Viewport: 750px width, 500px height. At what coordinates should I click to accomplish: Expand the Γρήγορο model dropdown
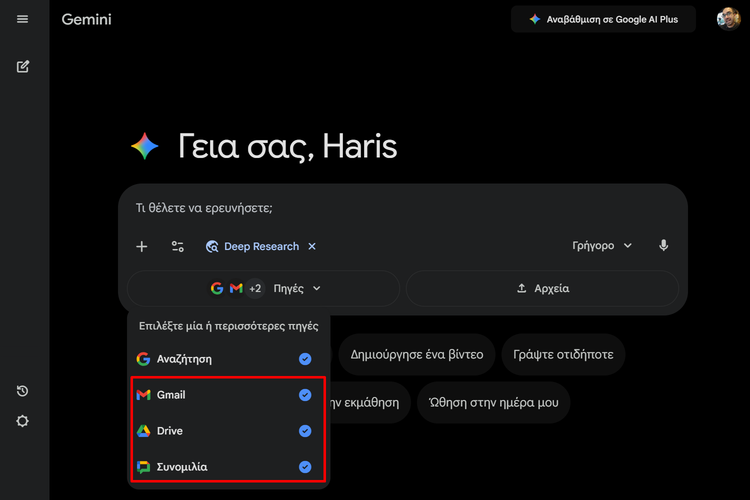pyautogui.click(x=602, y=246)
